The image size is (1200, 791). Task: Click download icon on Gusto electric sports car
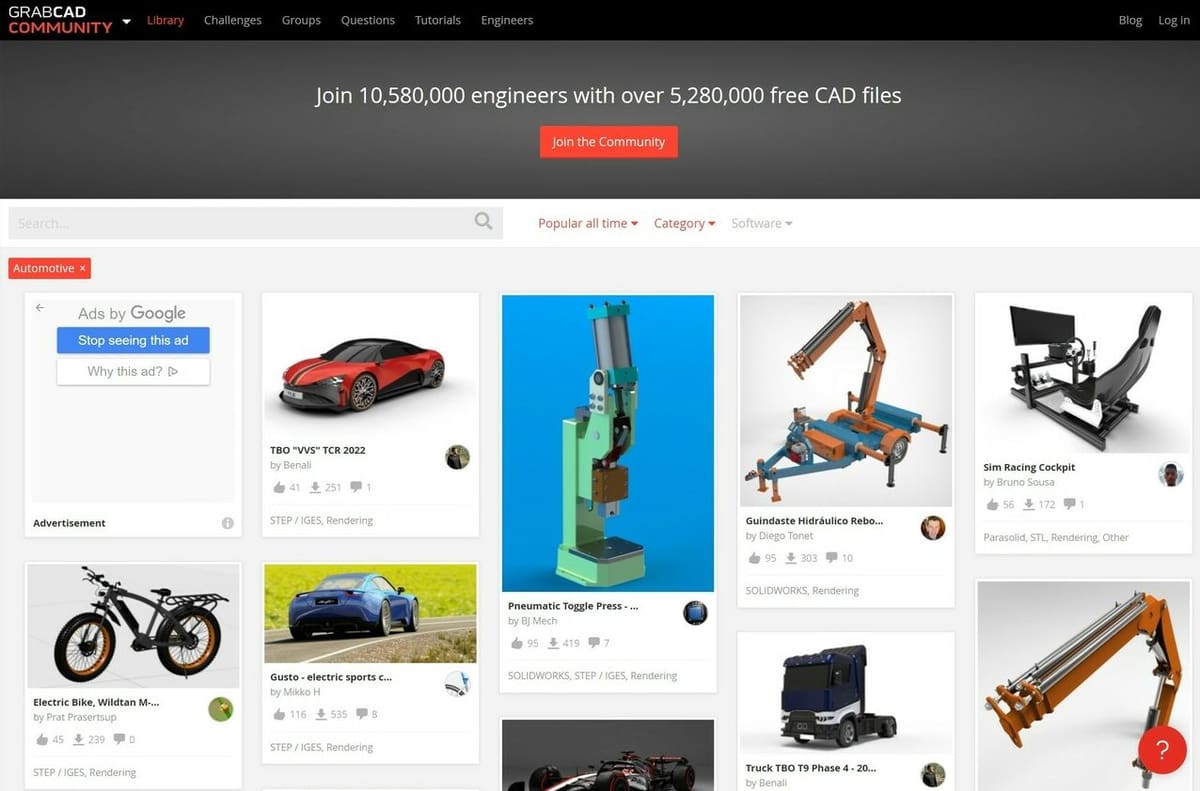click(321, 715)
